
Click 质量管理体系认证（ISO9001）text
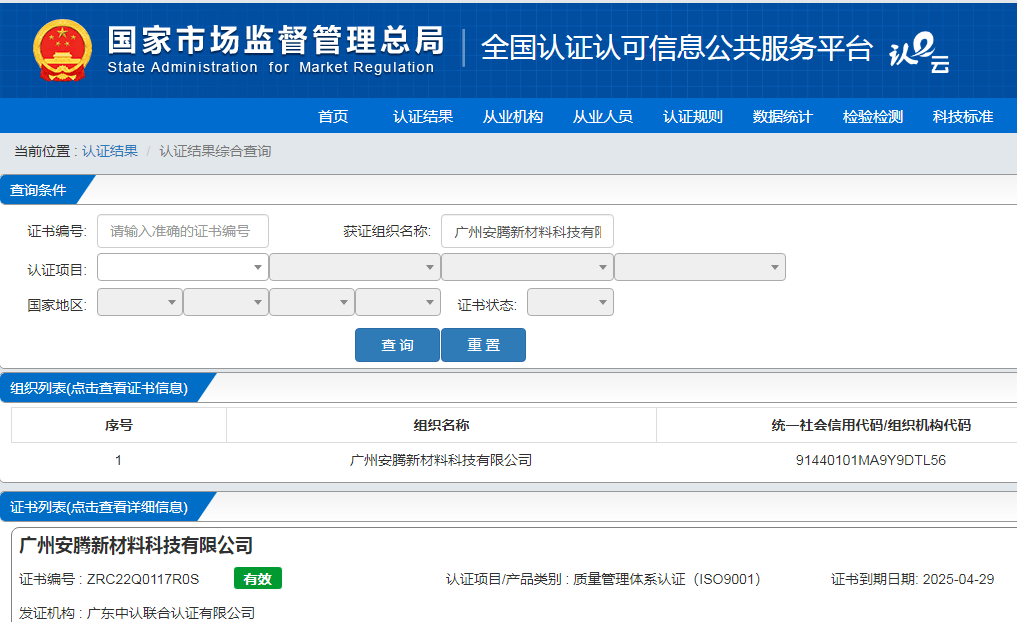coord(667,579)
